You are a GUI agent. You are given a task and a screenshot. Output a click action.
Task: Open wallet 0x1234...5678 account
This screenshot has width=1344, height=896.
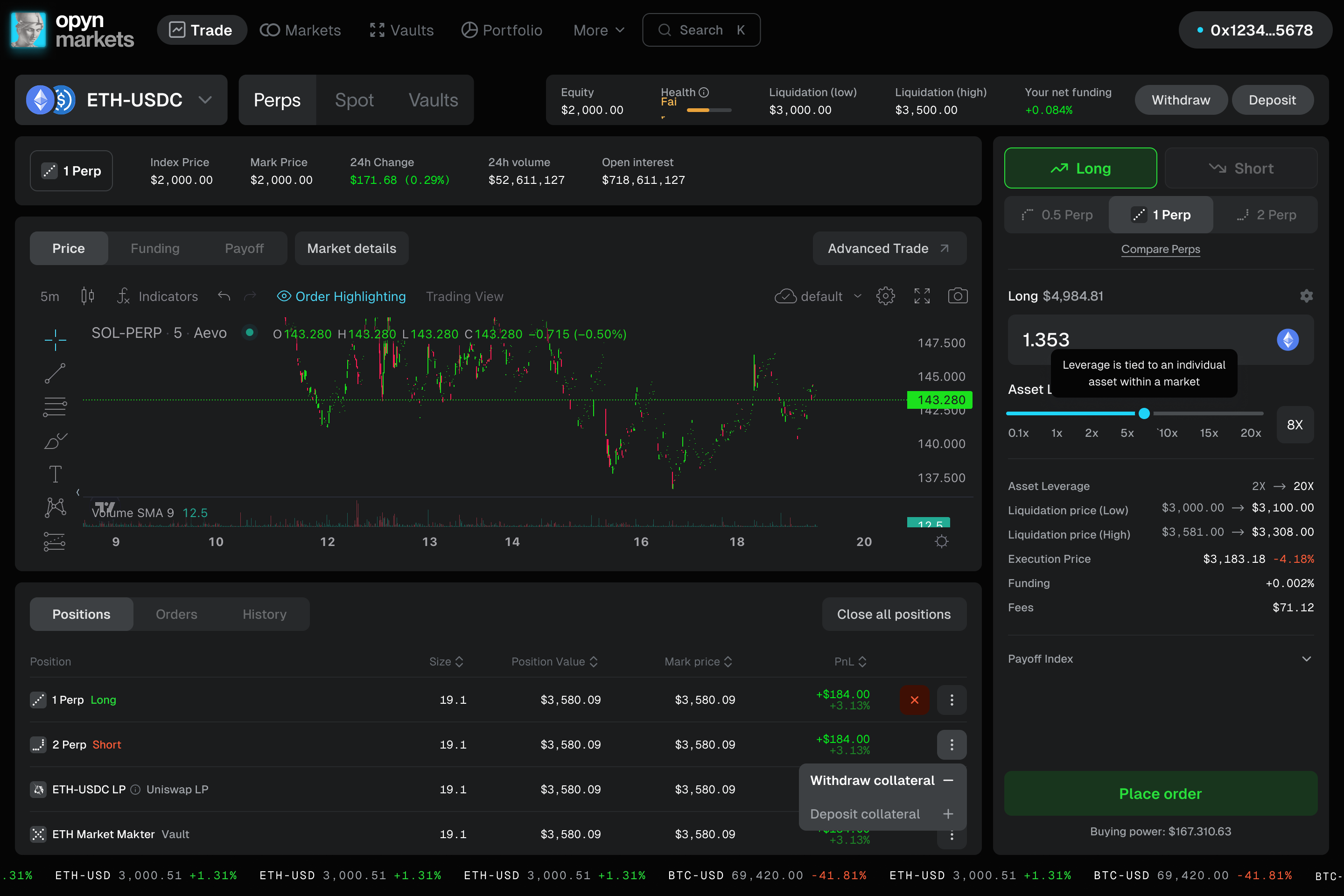pyautogui.click(x=1255, y=30)
